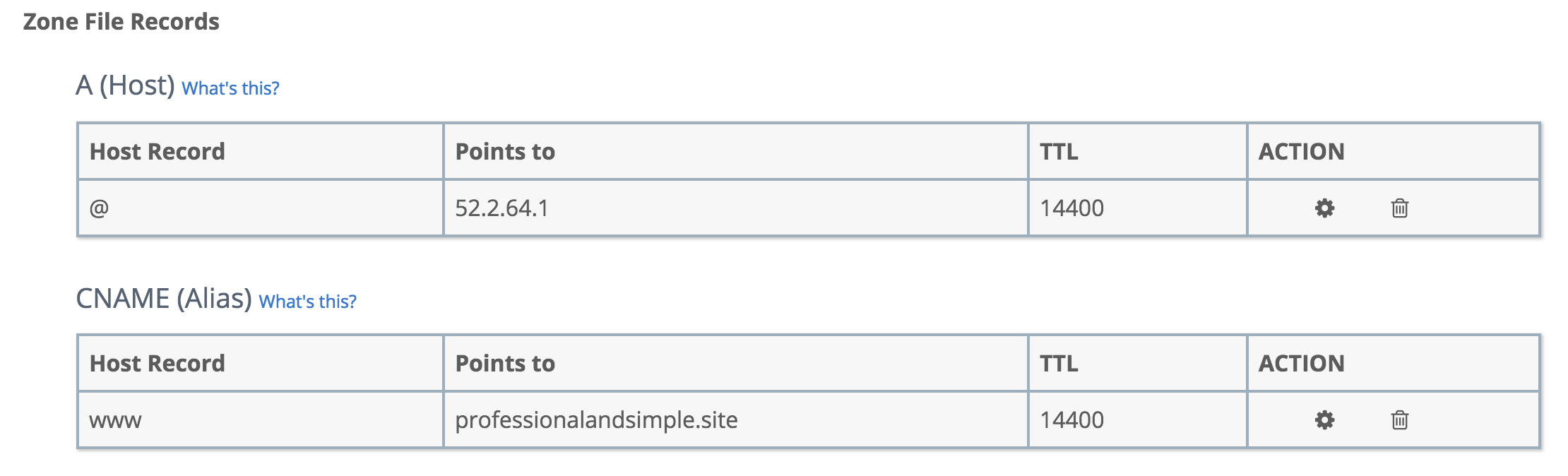Click the Zone File Records heading

click(121, 22)
